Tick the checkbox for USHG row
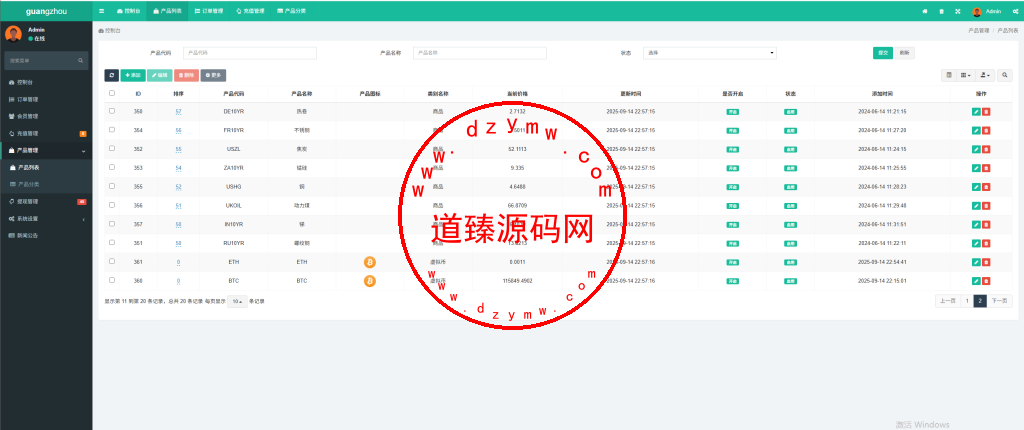The image size is (1024, 430). 112,186
